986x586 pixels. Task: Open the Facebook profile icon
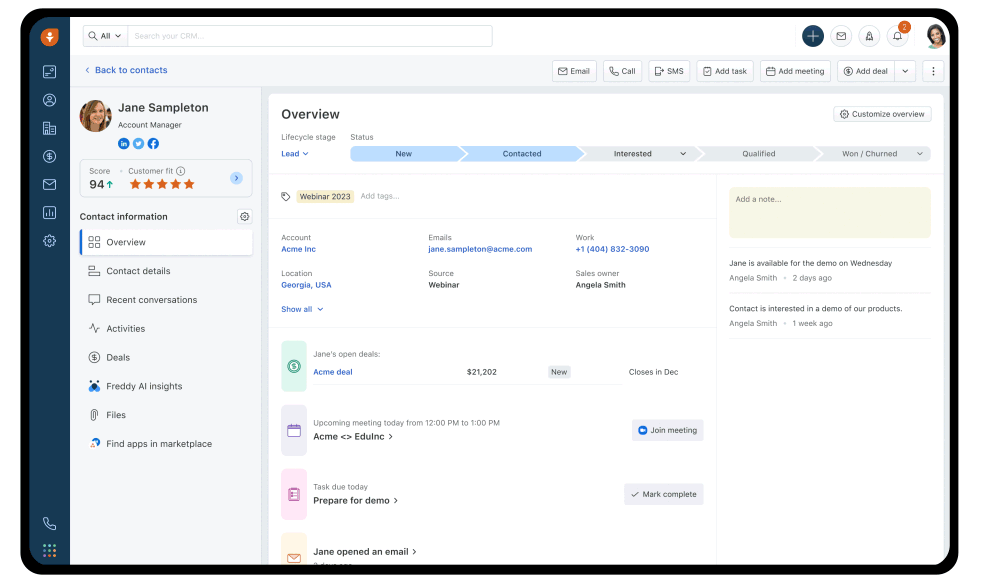(x=153, y=144)
